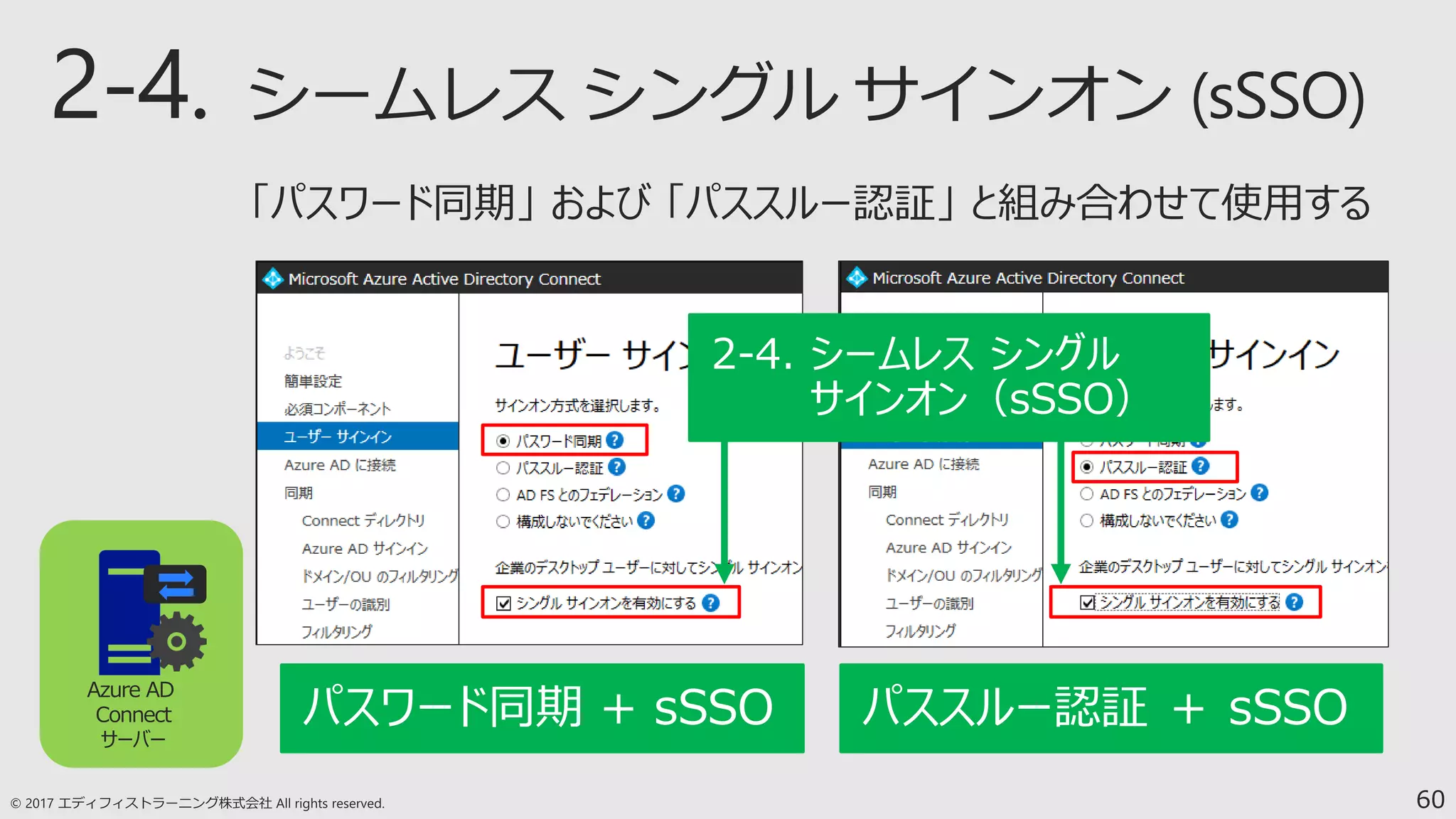Click the left window title text Microsoft Azure Active Directory Connect
1456x819 pixels.
point(444,279)
